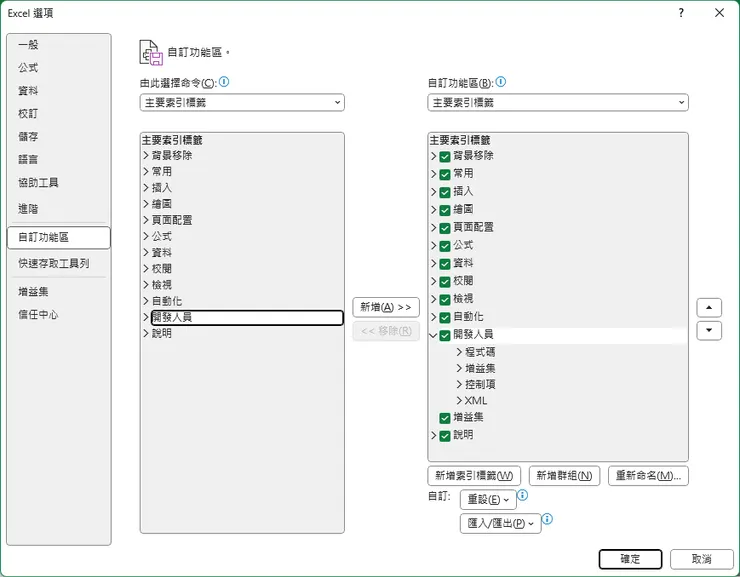Toggle the 增益集 tab checkbox in right list
Screen dimensions: 740x577
click(x=445, y=418)
